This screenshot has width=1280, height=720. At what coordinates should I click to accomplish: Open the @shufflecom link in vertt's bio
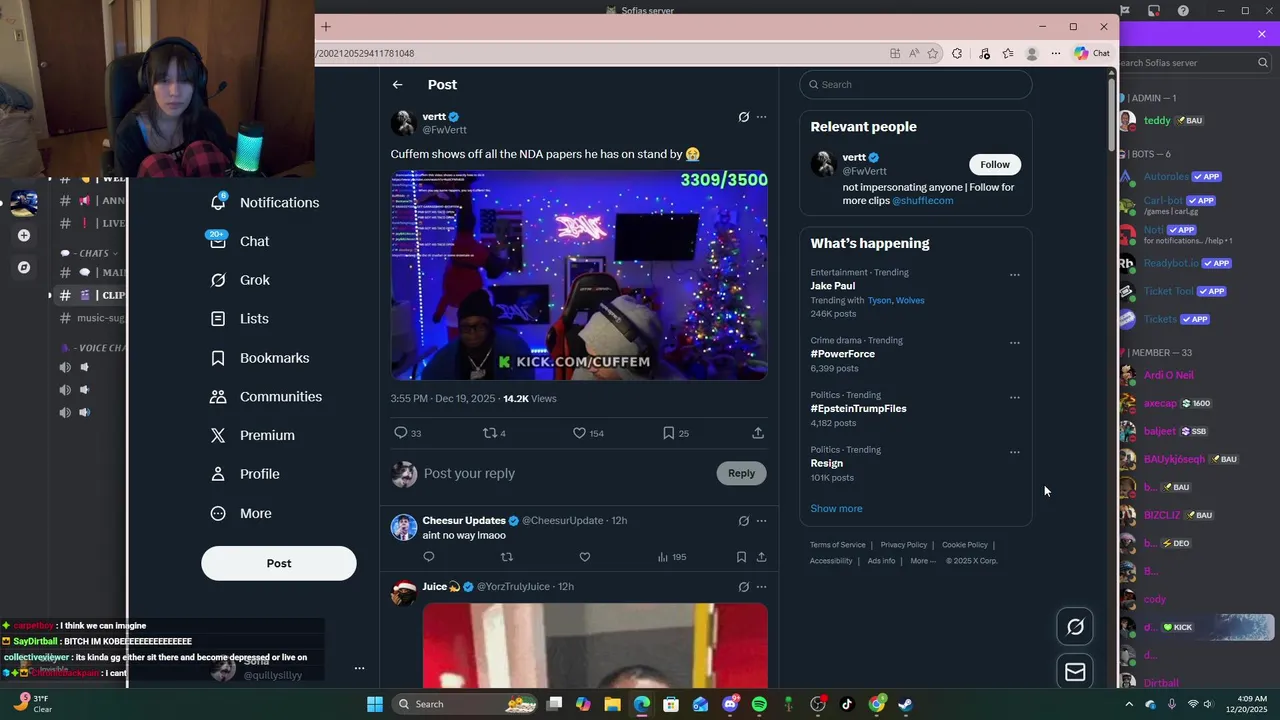tap(922, 200)
